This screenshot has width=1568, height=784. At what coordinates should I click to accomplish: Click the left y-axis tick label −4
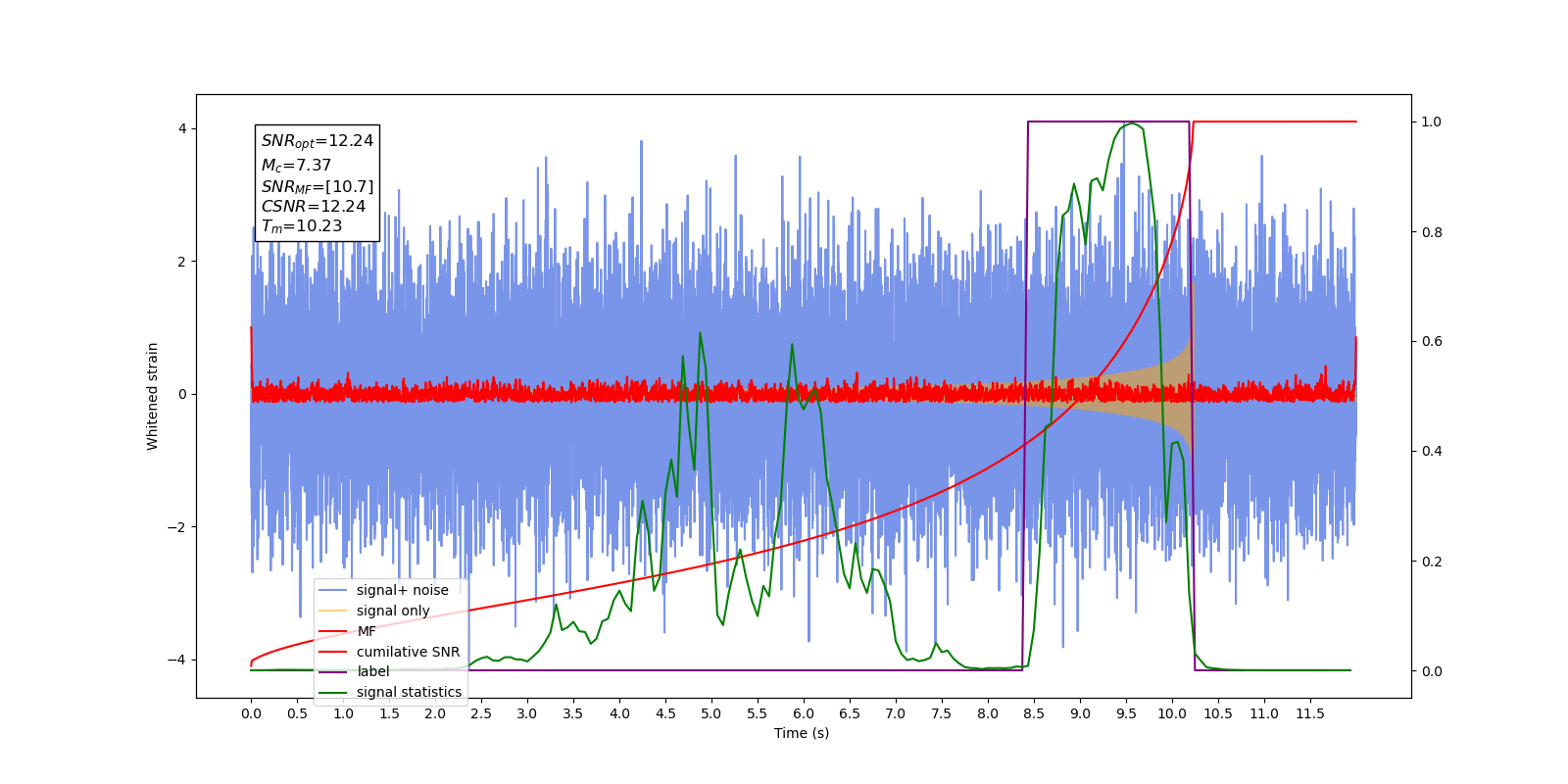point(177,660)
